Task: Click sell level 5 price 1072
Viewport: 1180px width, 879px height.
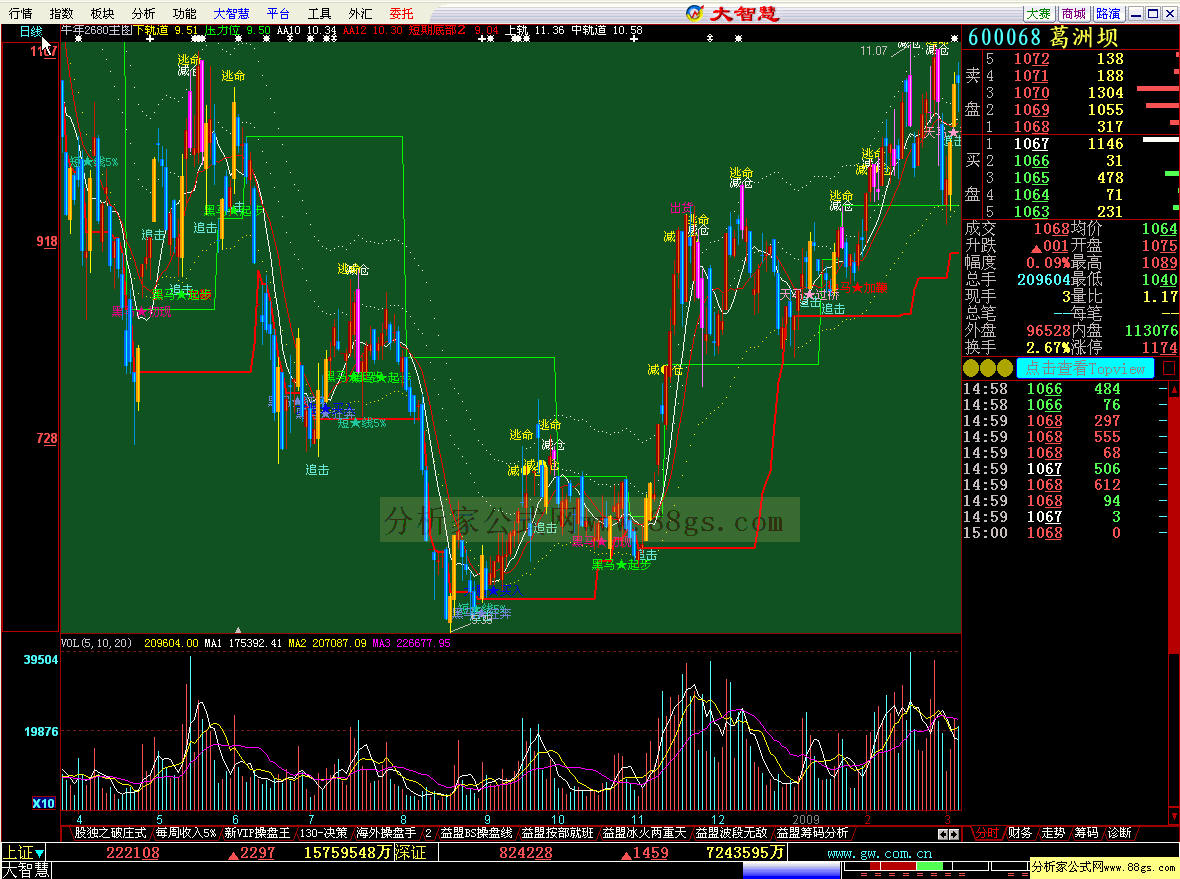Action: [x=1031, y=59]
